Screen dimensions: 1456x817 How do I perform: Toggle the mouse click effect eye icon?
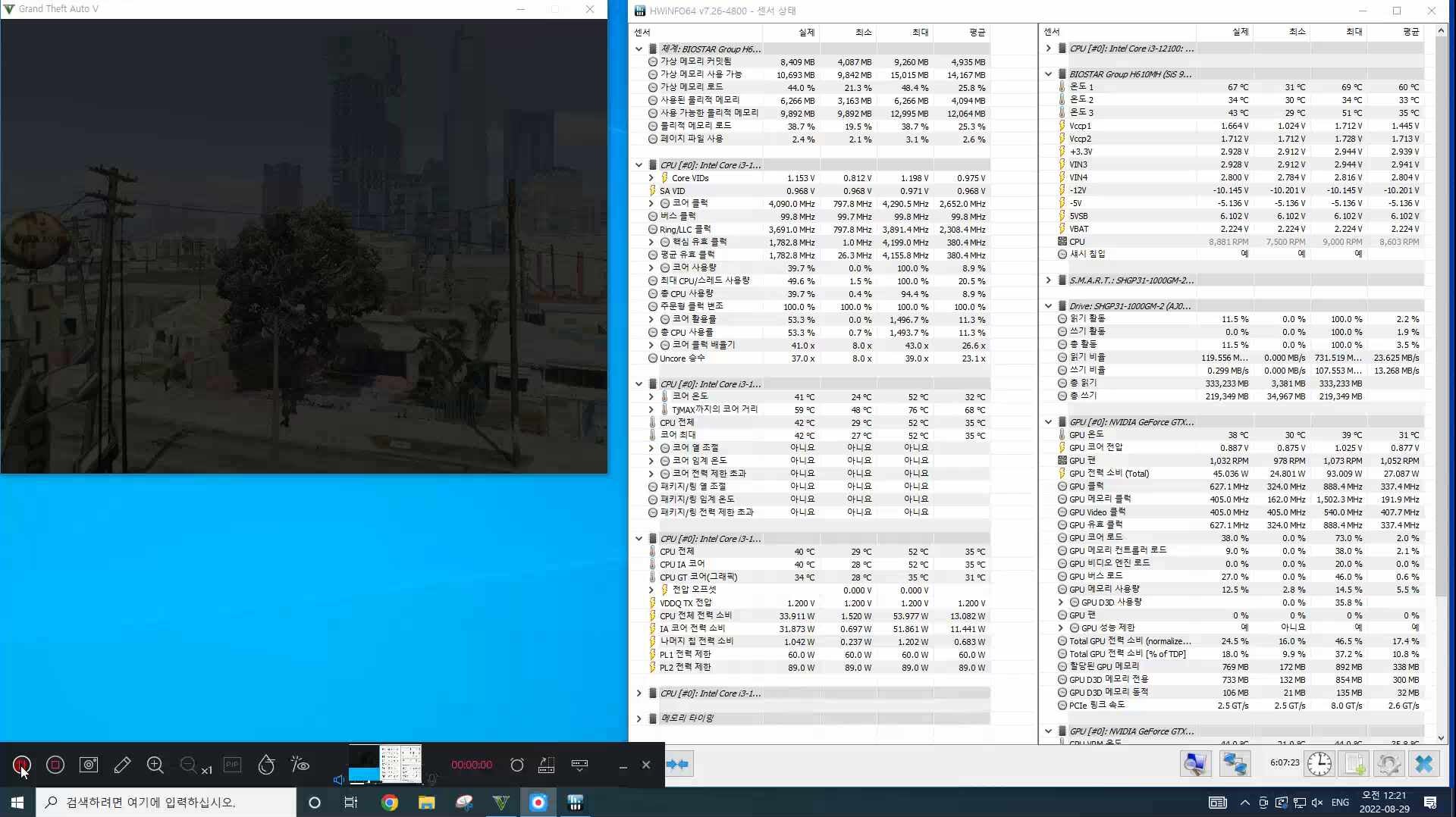pos(300,765)
